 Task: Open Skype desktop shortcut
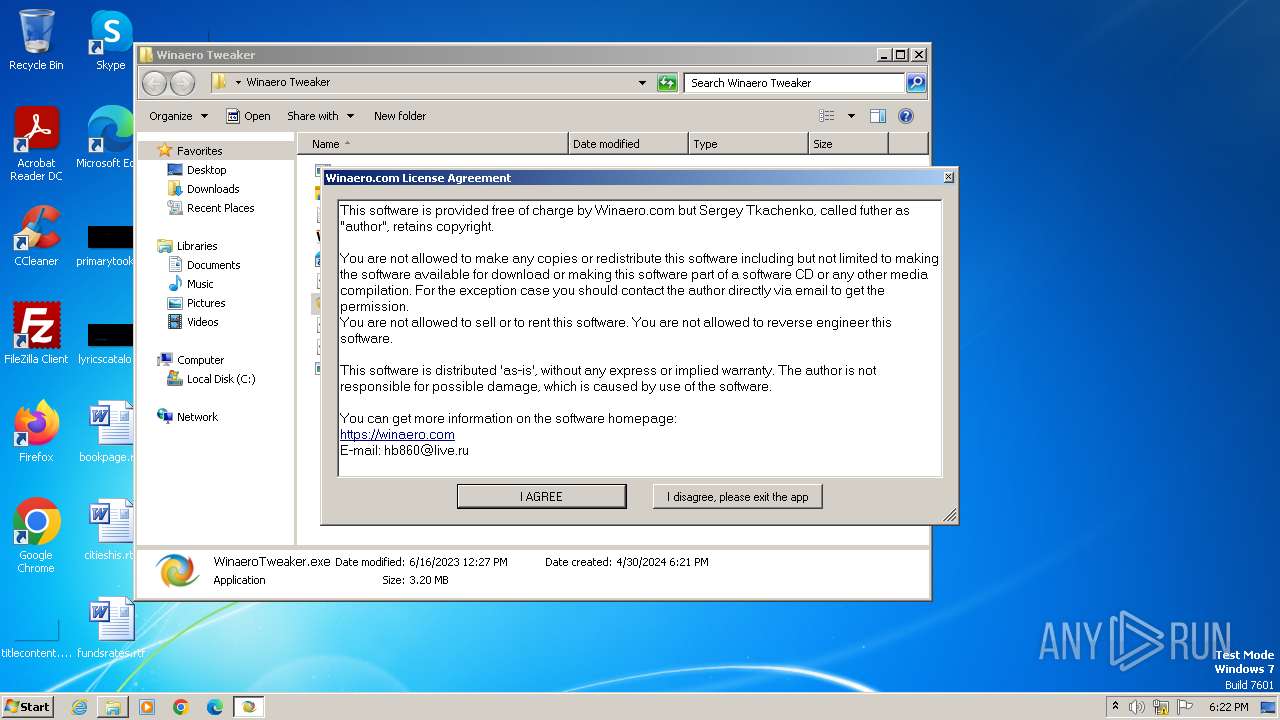tap(110, 40)
